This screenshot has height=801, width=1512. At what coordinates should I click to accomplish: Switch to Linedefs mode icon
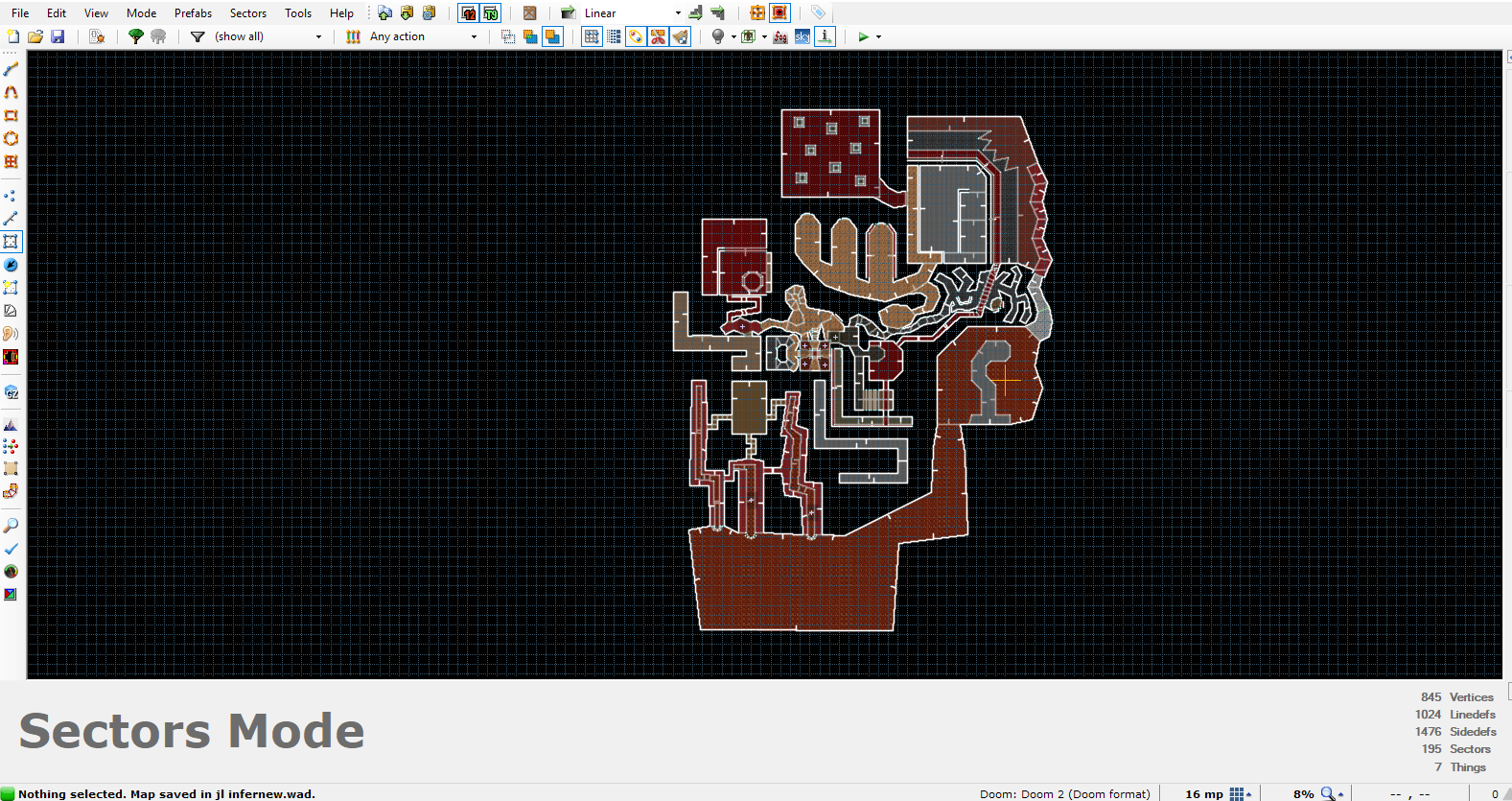click(x=12, y=219)
